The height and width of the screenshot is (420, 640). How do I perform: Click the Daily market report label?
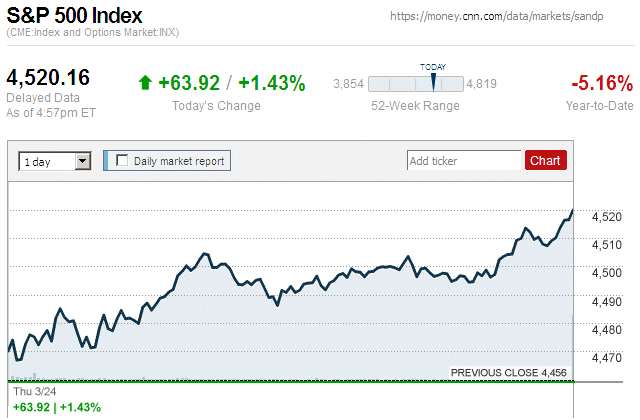click(179, 160)
